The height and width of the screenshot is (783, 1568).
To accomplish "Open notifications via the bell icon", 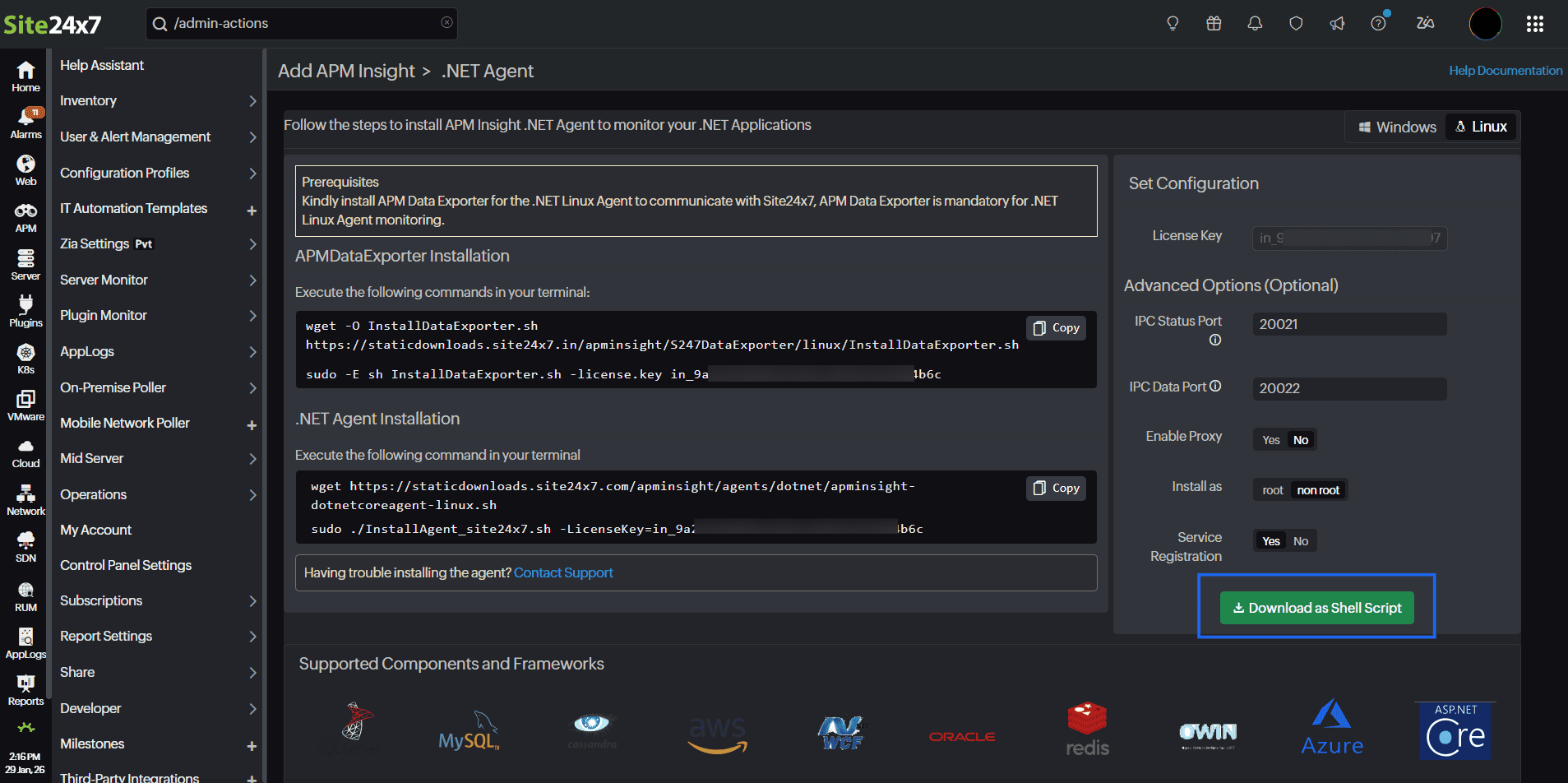I will pos(1255,24).
